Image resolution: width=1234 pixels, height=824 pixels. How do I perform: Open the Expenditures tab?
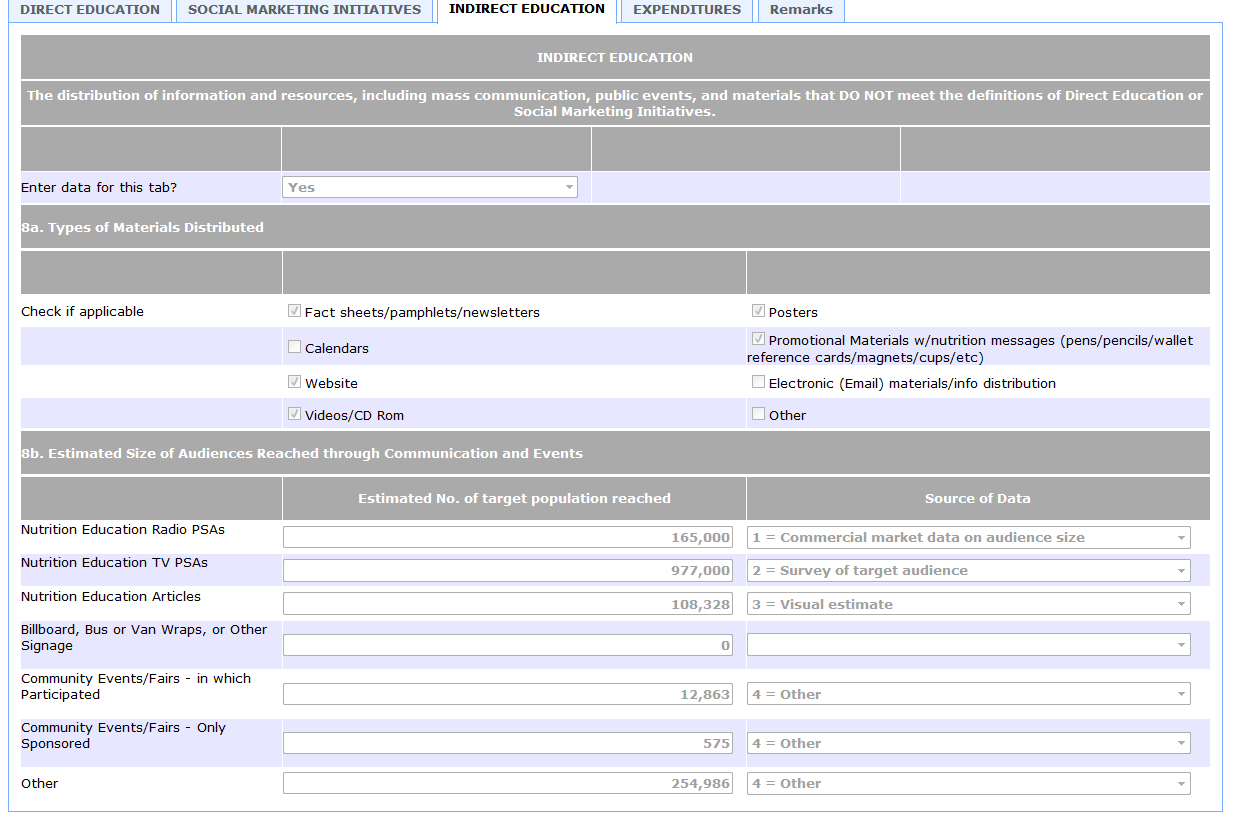pos(687,10)
